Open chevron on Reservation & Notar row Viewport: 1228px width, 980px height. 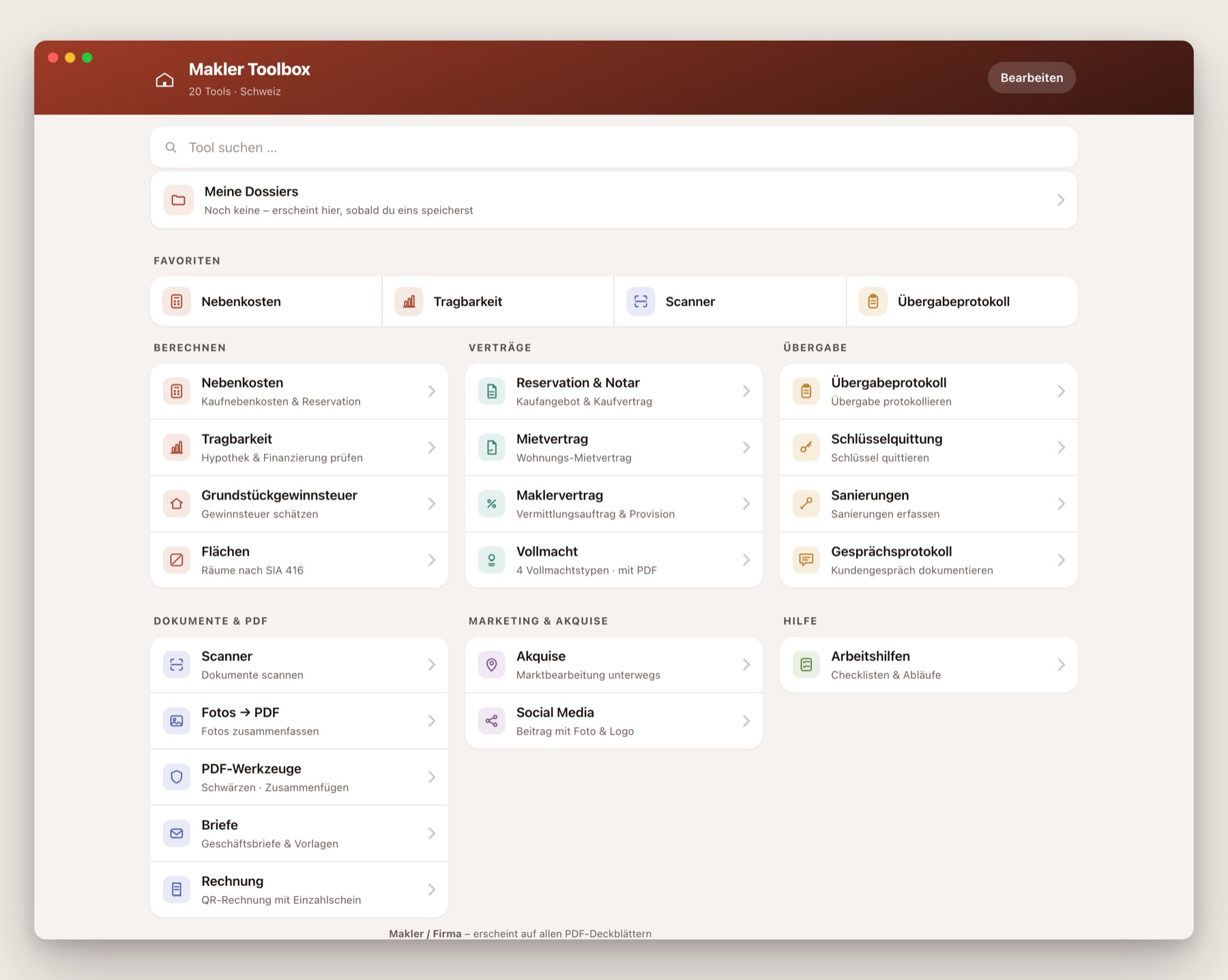[x=746, y=391]
